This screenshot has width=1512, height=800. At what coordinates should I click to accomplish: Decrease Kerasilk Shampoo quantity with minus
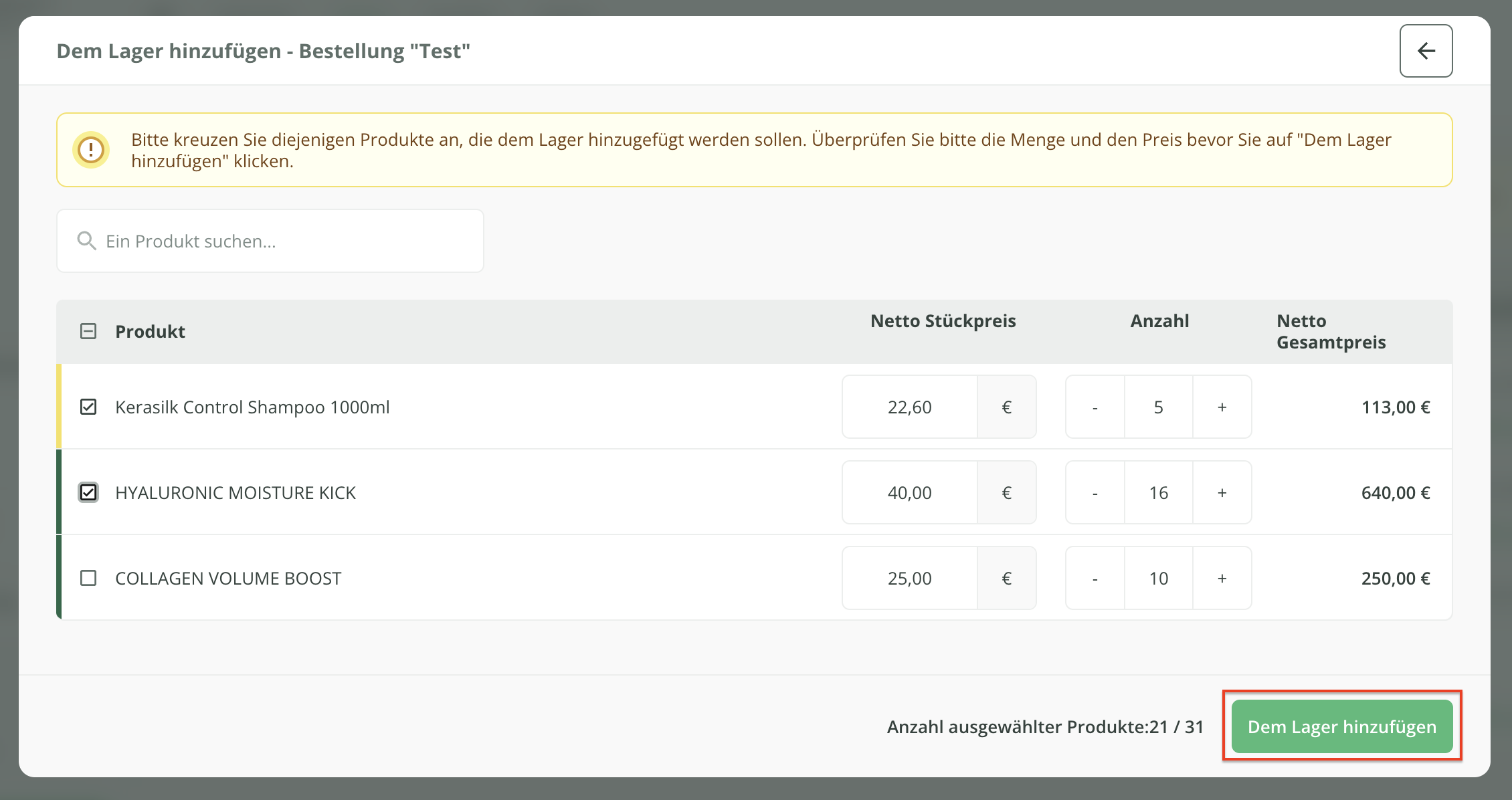coord(1095,407)
